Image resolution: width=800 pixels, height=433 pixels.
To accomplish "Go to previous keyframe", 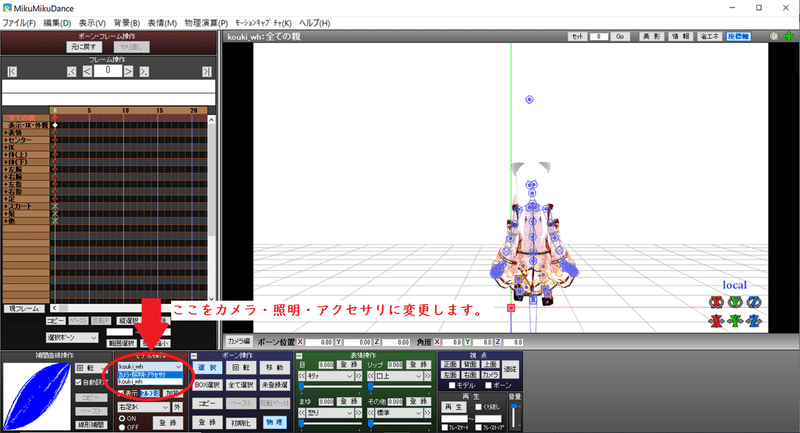I will [71, 71].
